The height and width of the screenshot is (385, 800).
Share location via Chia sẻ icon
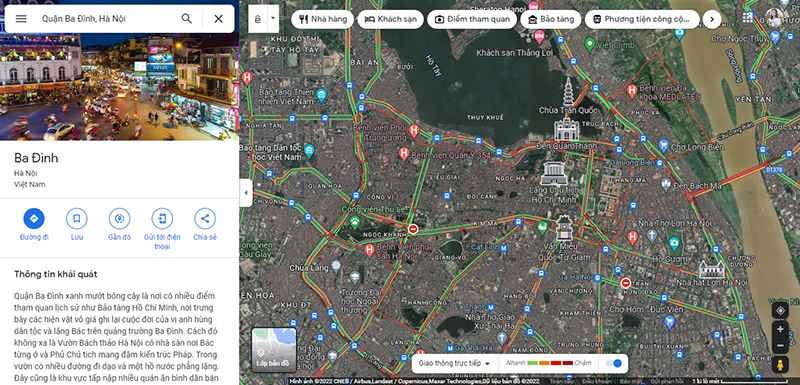(x=205, y=219)
